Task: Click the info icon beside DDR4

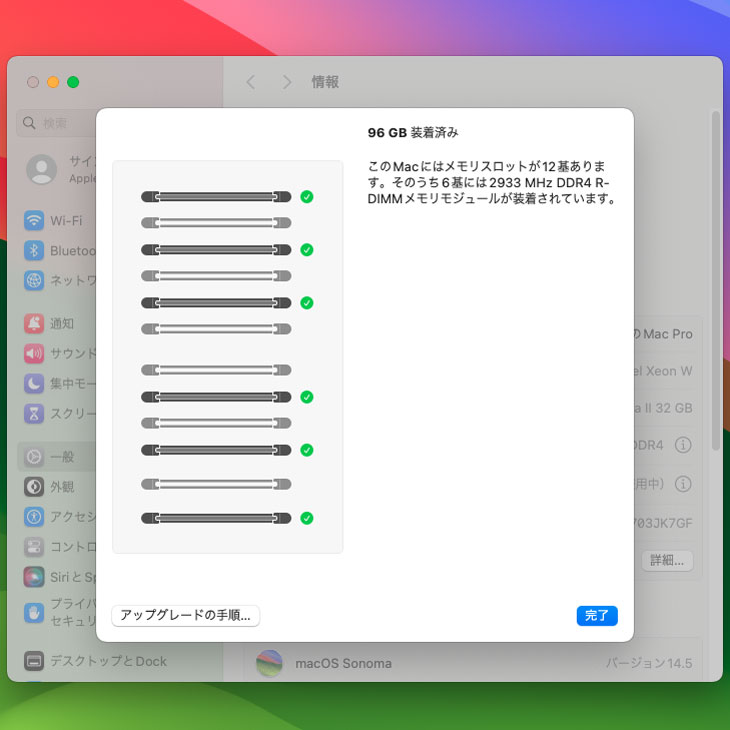Action: 683,445
